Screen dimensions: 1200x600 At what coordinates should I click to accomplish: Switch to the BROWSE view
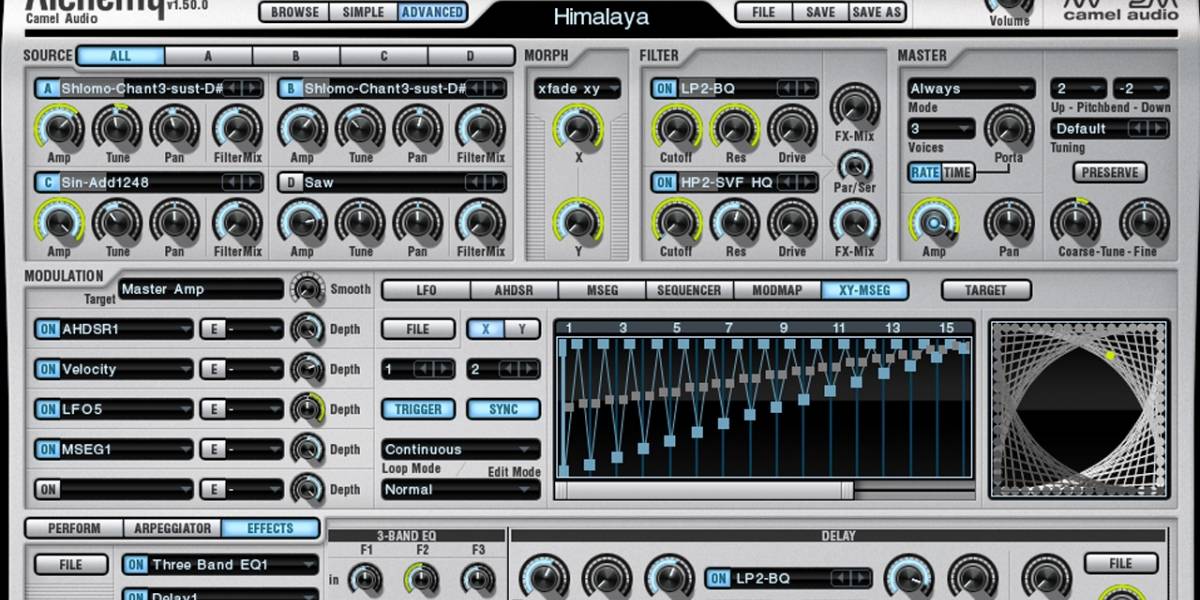click(295, 12)
